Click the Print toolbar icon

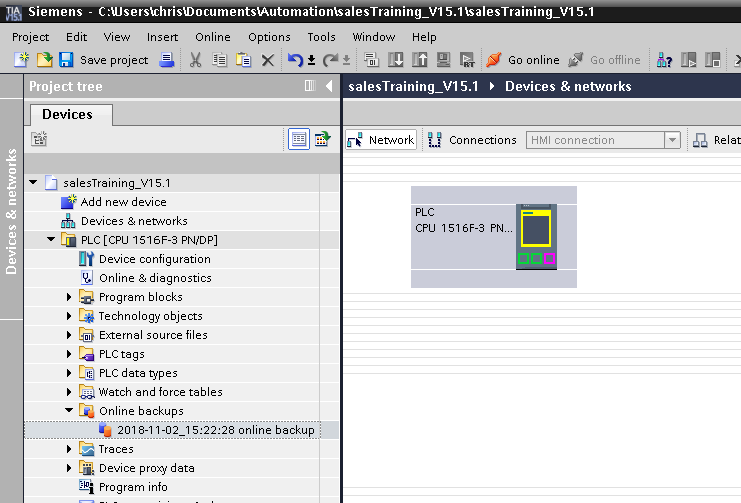[166, 60]
